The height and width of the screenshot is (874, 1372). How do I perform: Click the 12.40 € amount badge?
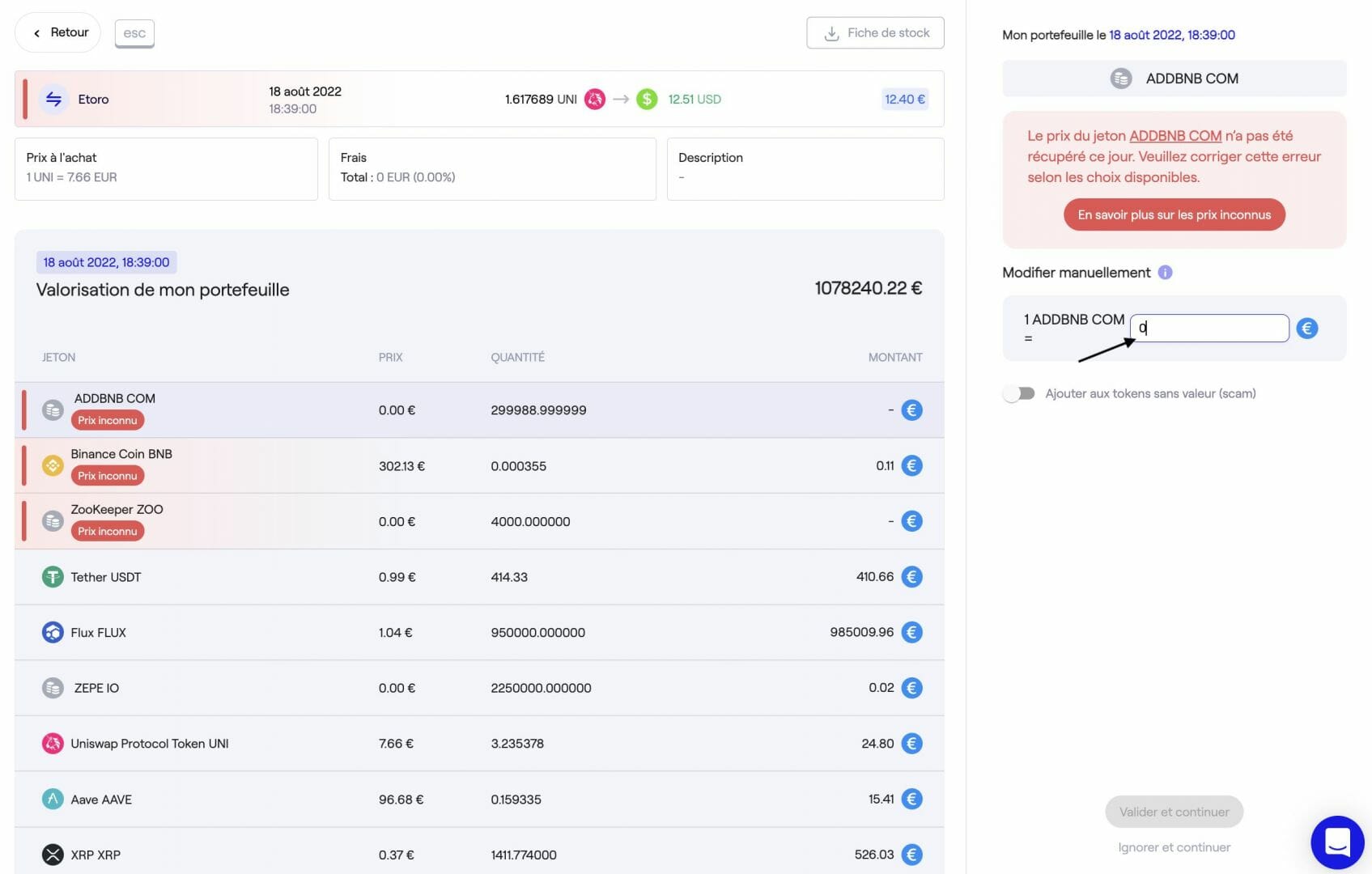coord(904,100)
